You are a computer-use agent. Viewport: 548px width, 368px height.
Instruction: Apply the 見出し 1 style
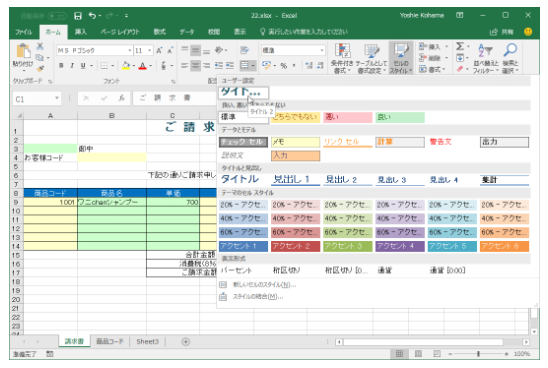(x=295, y=180)
